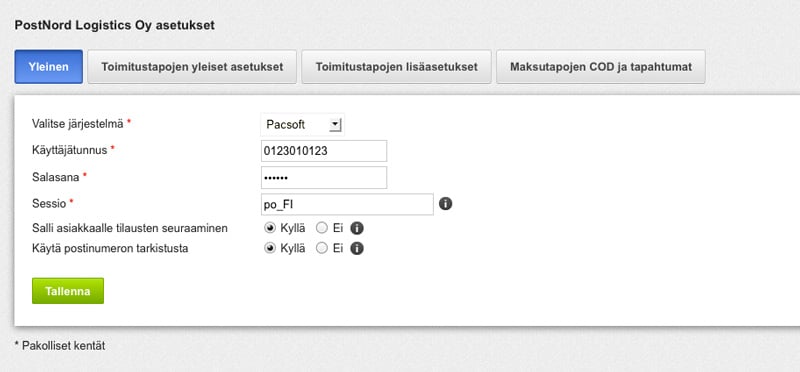Open the Valitse järjestelmä Pacsoft dropdown
The image size is (800, 372).
coord(303,124)
